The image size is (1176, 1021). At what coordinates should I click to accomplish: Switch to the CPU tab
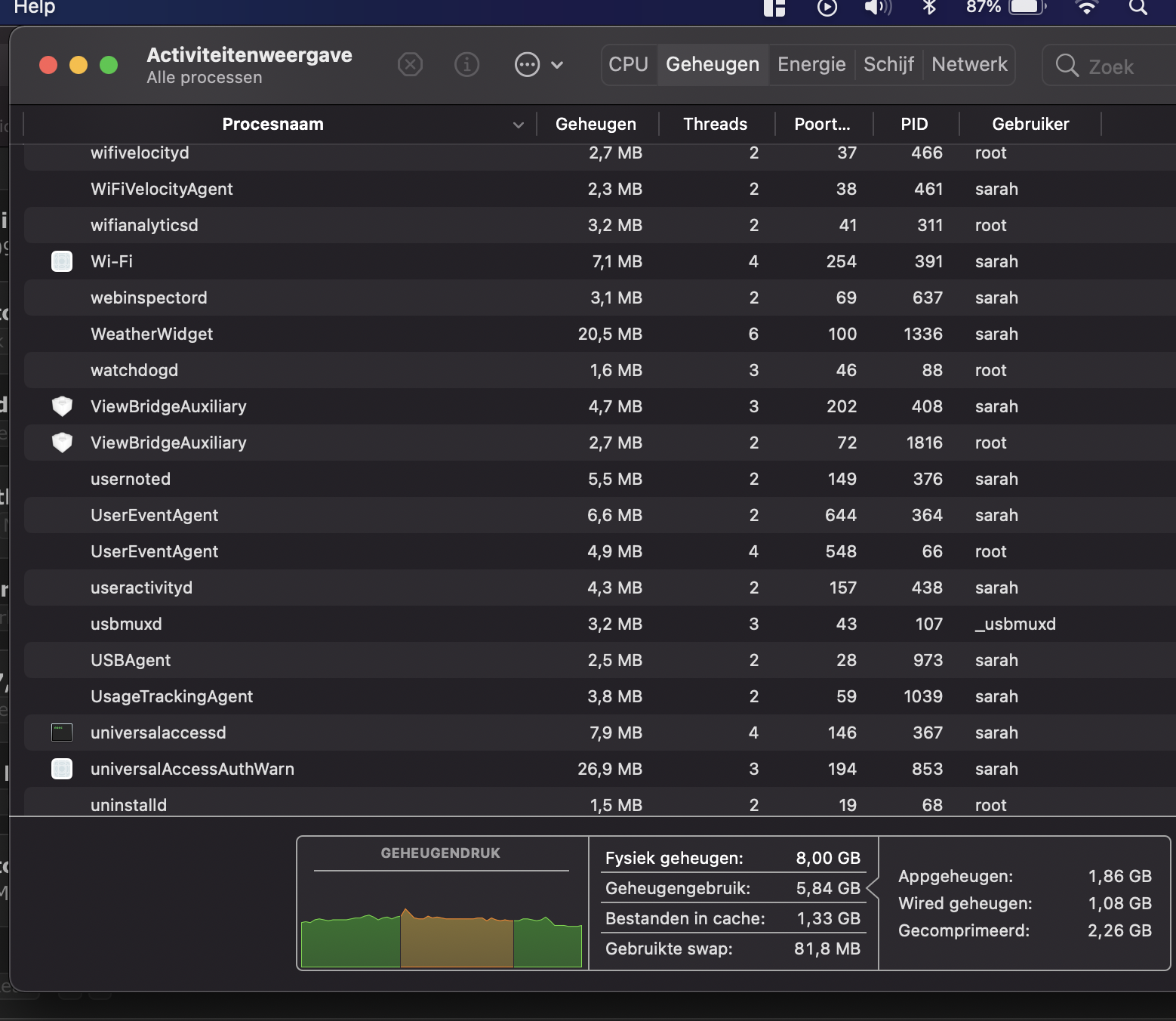pos(628,65)
